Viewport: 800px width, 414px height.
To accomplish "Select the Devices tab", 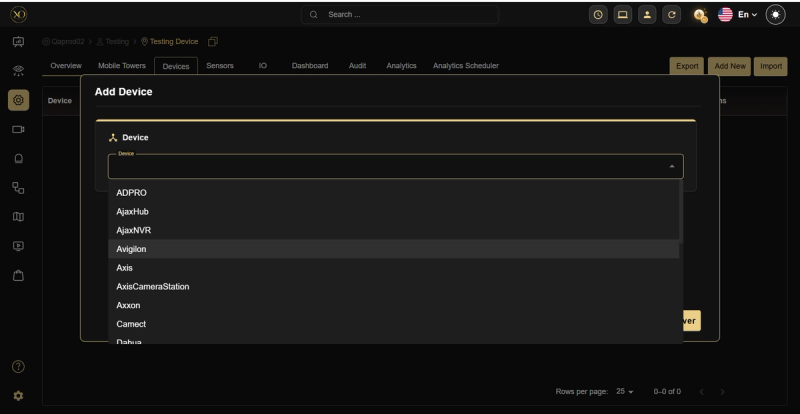I will click(x=176, y=66).
